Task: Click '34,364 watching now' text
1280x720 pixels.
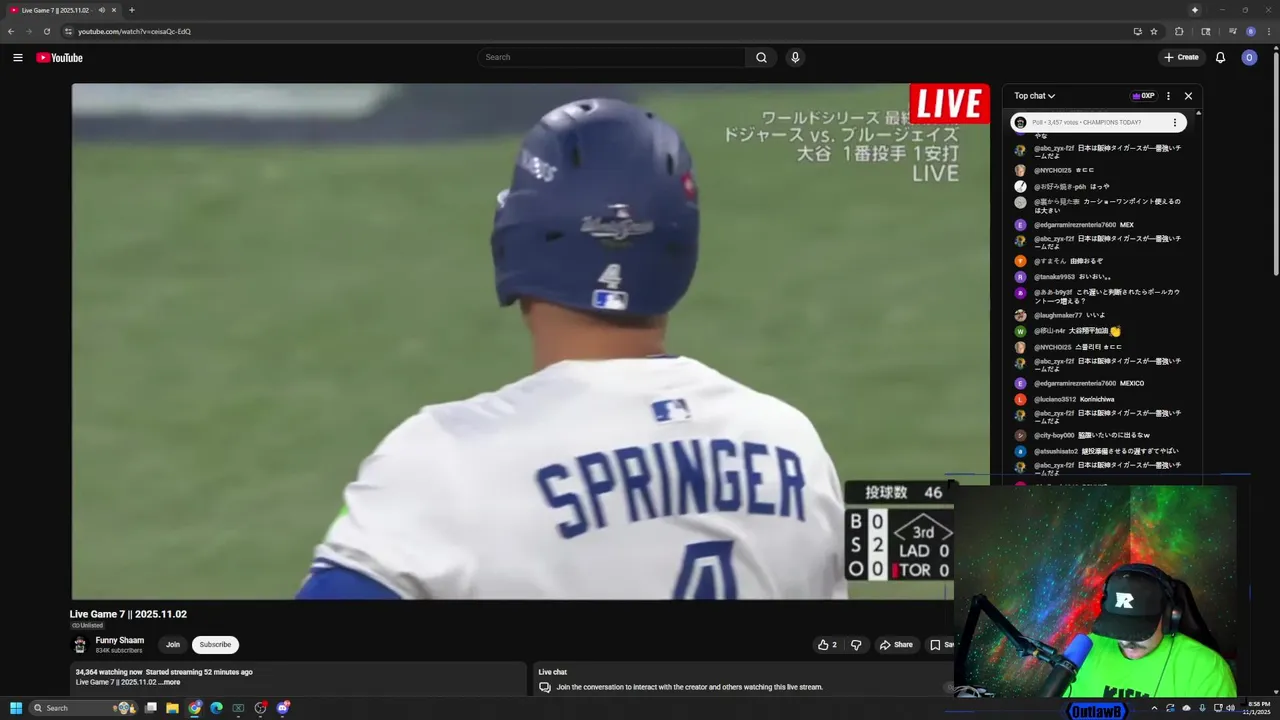Action: (x=109, y=672)
